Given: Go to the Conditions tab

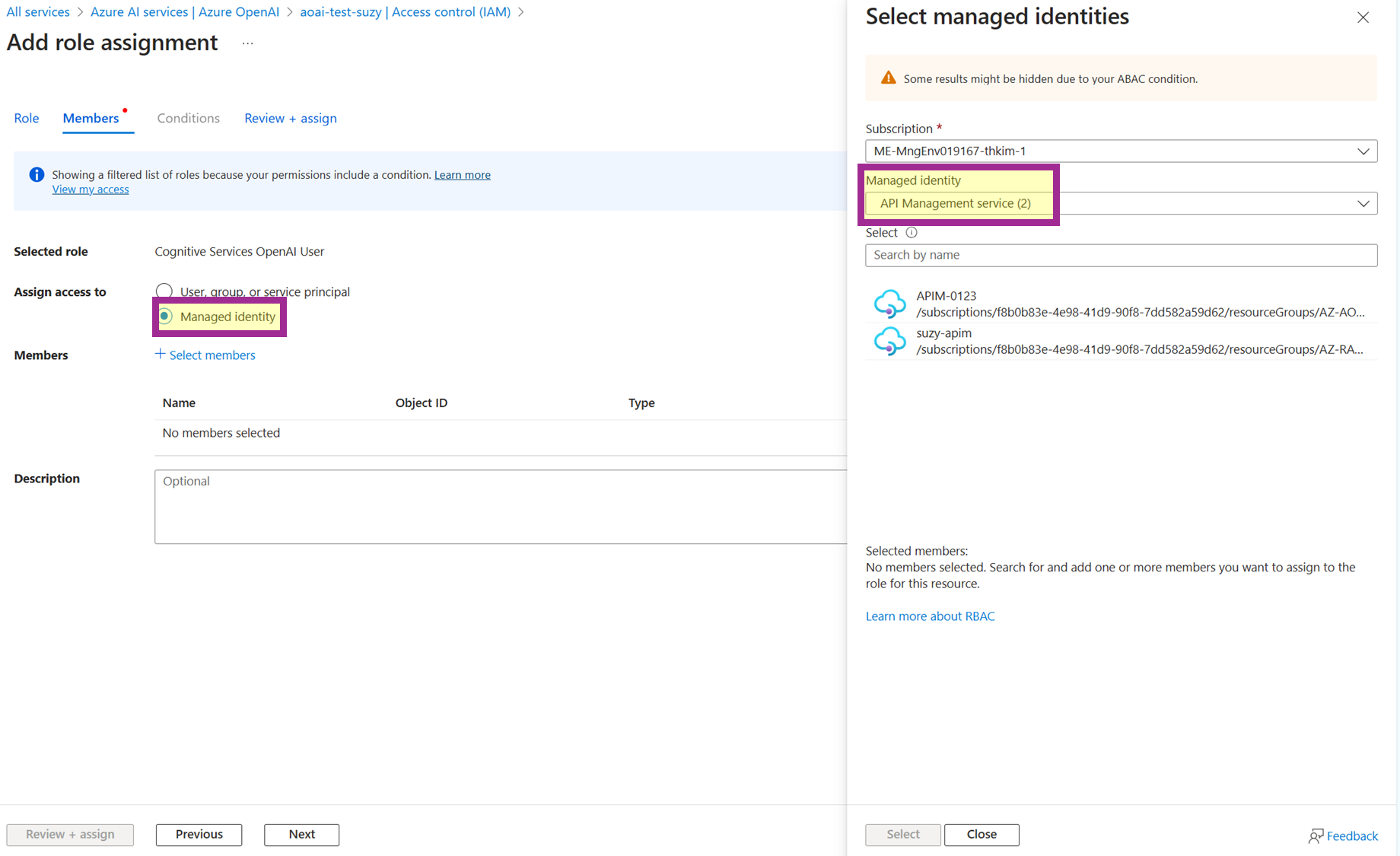Looking at the screenshot, I should [188, 118].
